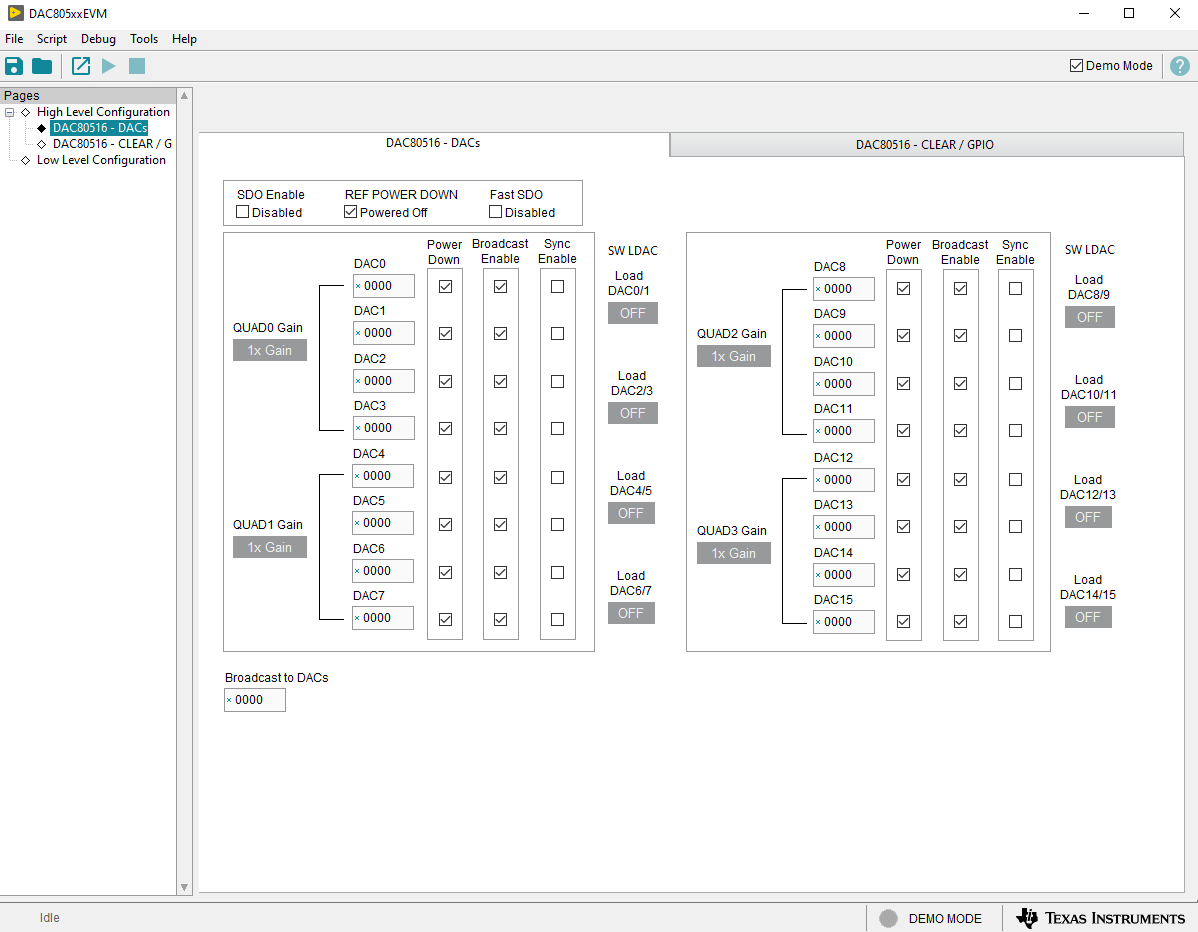The image size is (1198, 932).
Task: Click the Texas Instruments logo
Action: (1100, 918)
